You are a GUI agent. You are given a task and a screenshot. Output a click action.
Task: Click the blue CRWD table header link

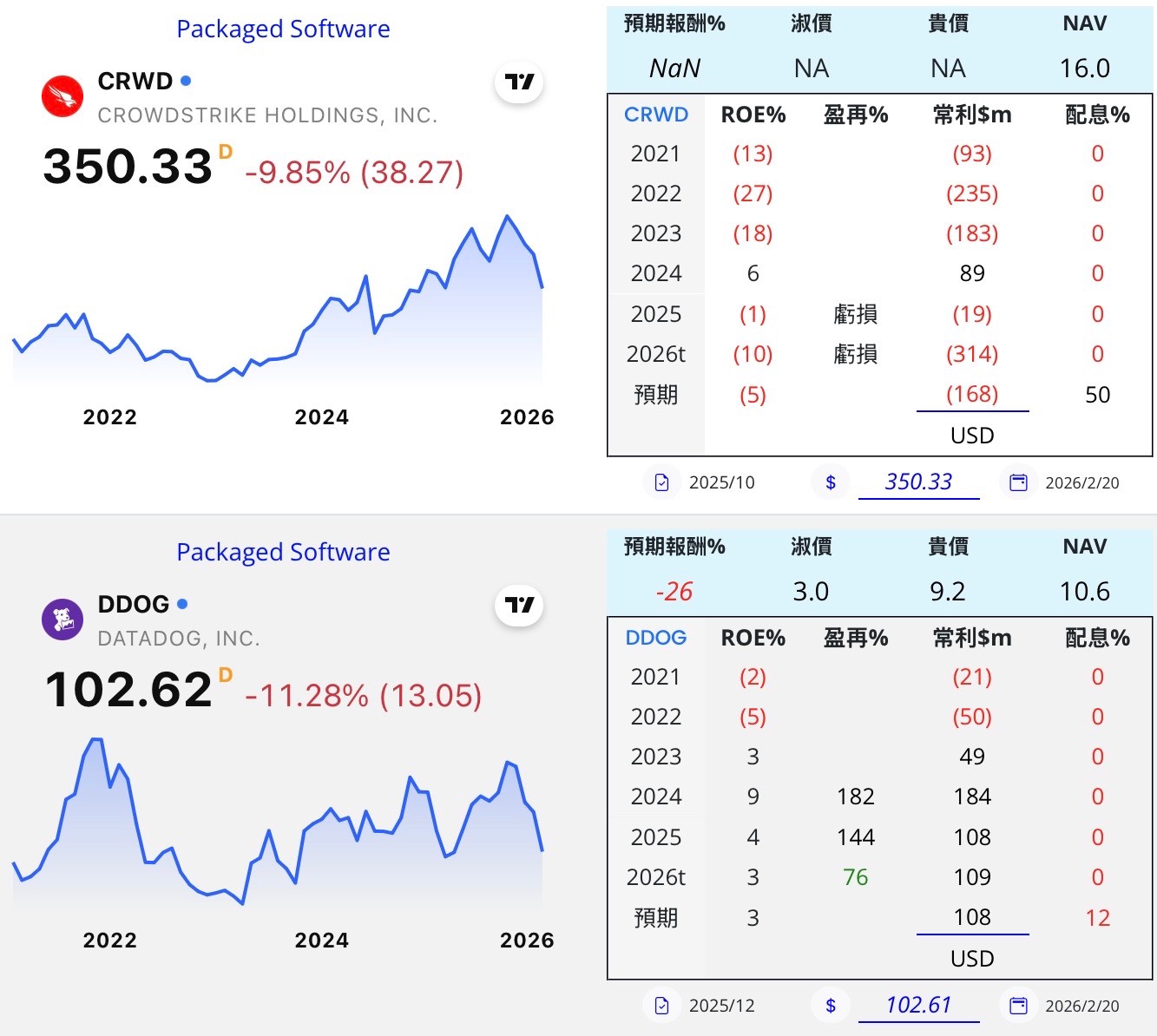(x=656, y=115)
